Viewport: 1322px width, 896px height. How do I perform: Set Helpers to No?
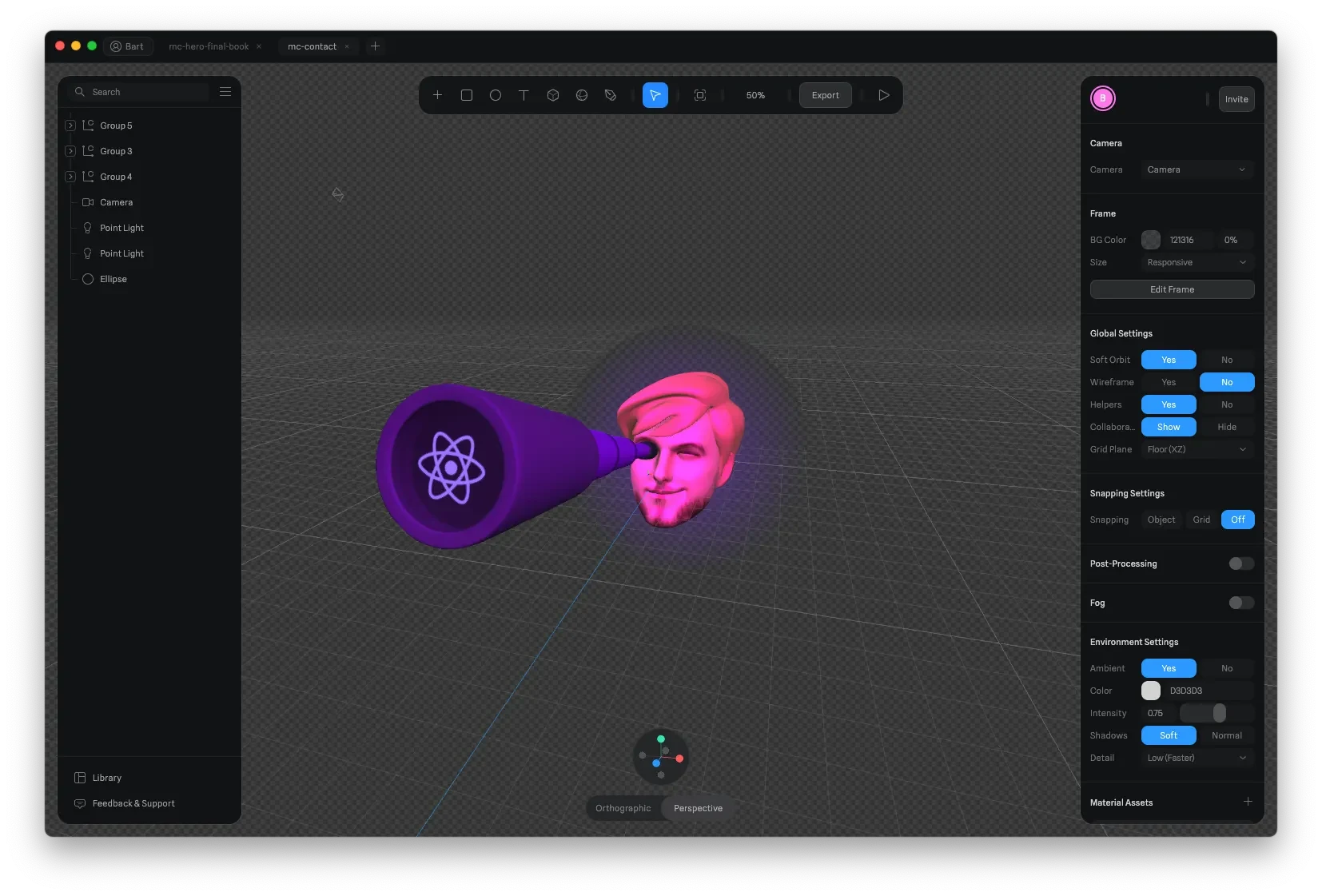(x=1227, y=404)
